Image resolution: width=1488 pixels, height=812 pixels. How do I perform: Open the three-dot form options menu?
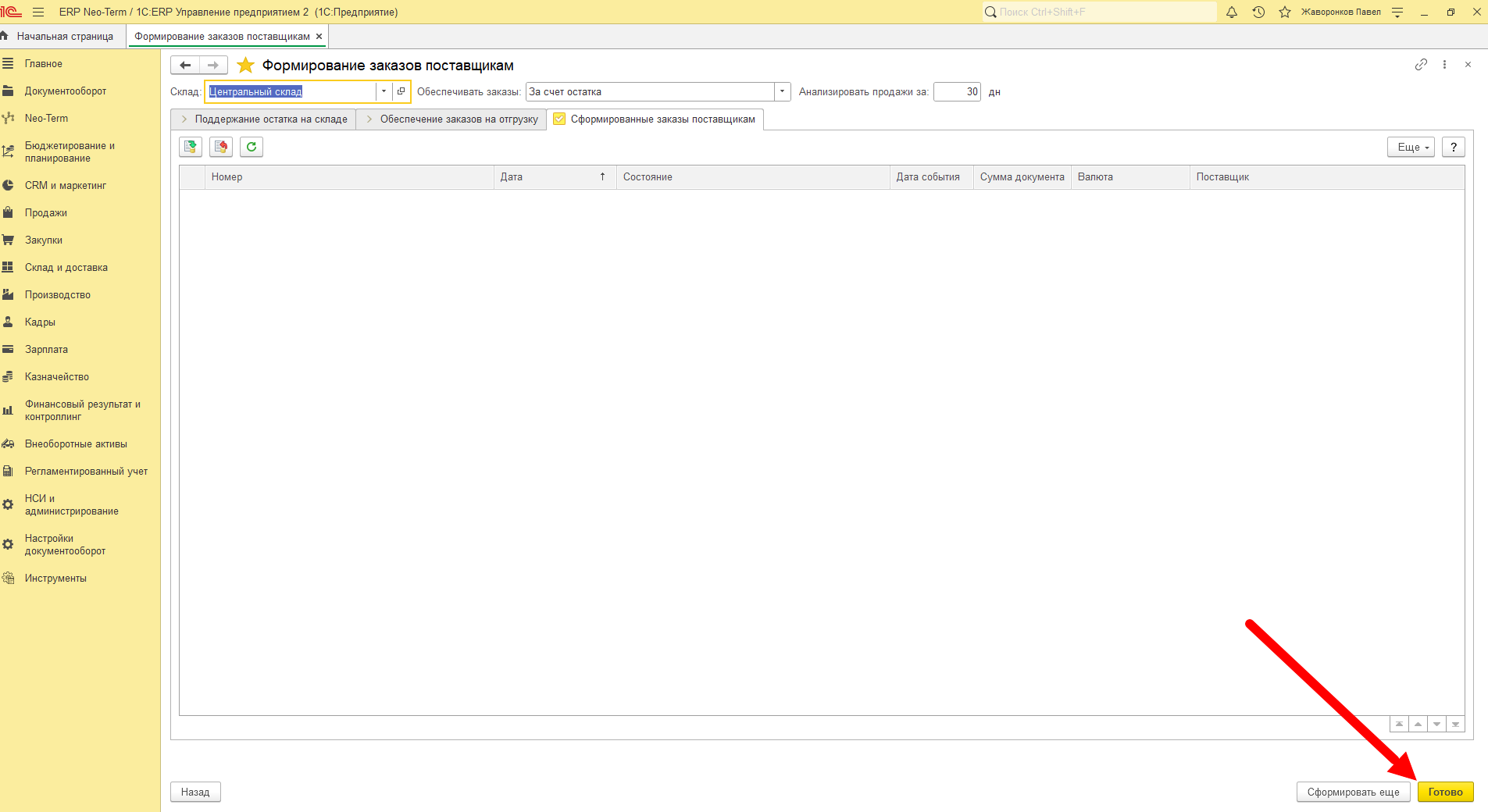(1444, 64)
